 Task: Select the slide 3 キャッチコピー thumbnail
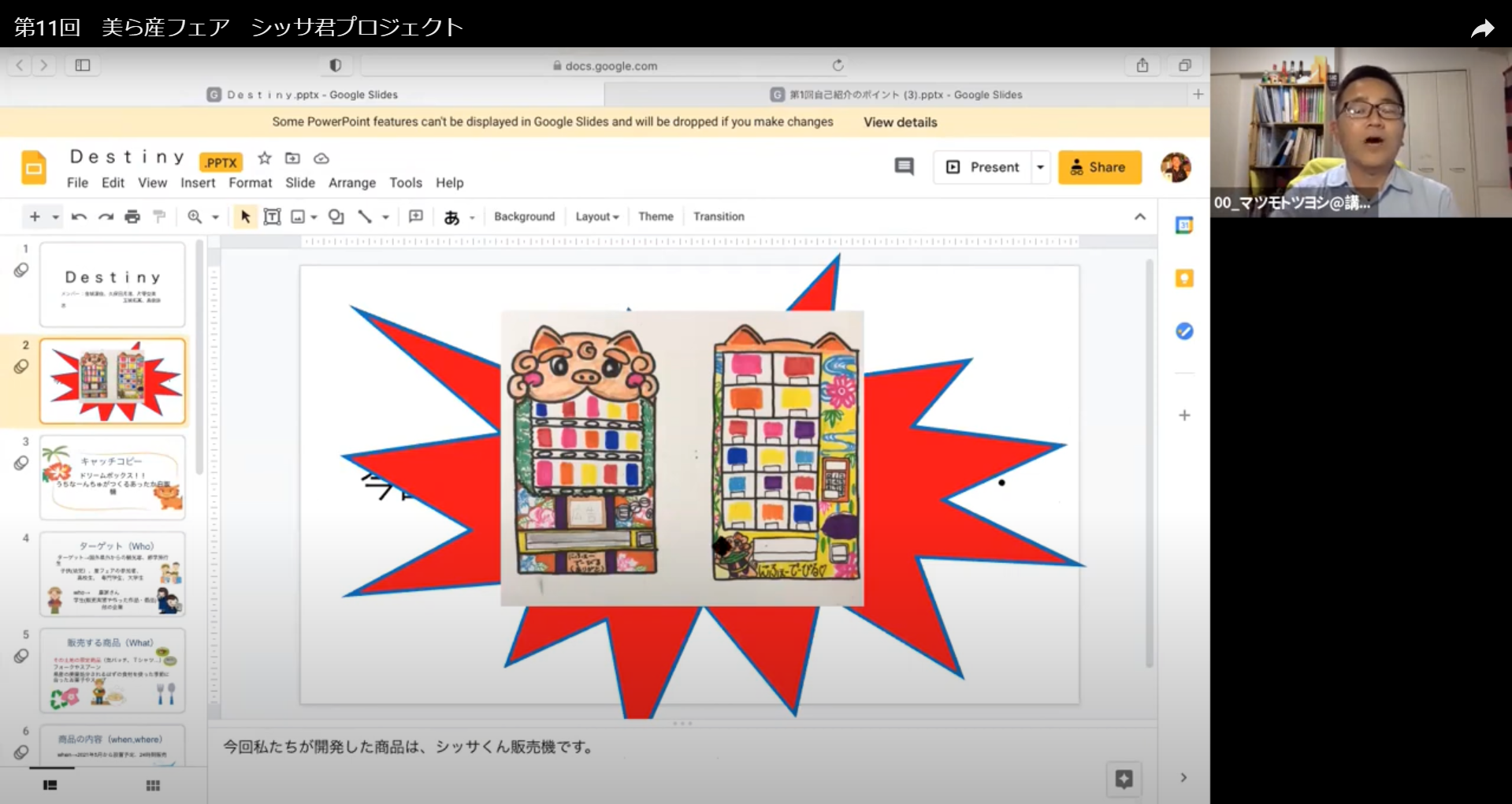pos(113,478)
